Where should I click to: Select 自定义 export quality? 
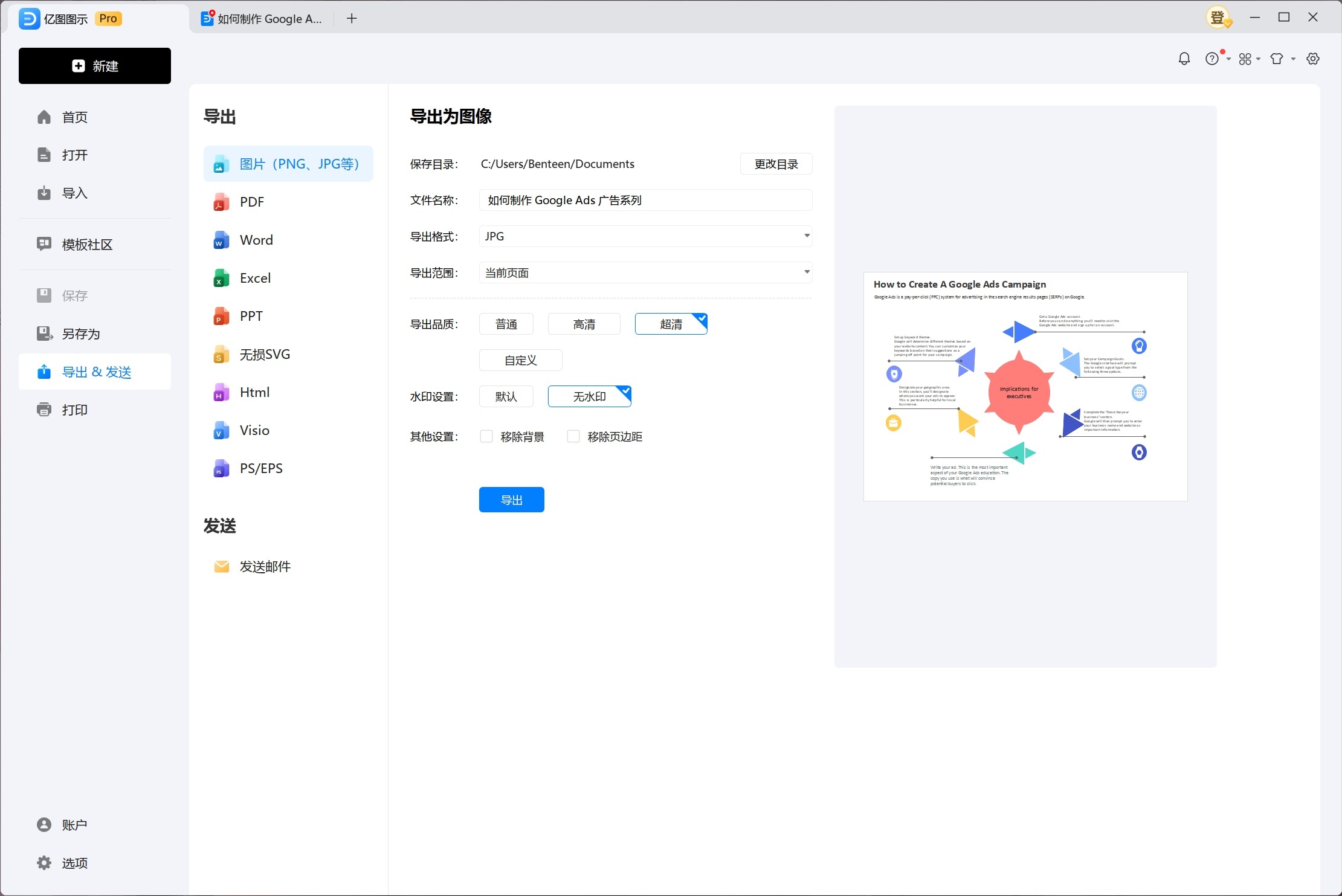pyautogui.click(x=521, y=360)
